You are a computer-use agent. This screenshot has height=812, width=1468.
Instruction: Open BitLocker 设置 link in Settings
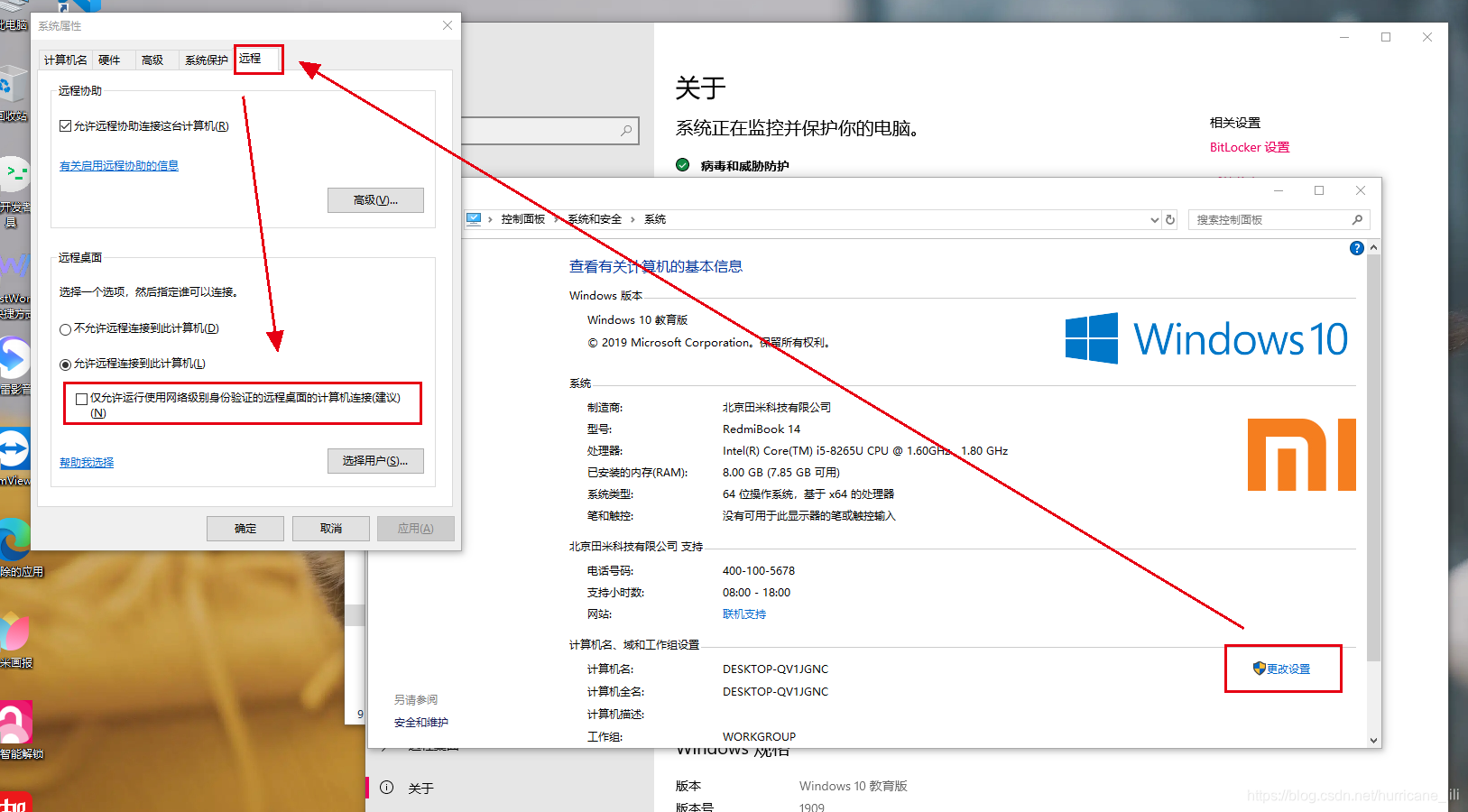click(1250, 147)
